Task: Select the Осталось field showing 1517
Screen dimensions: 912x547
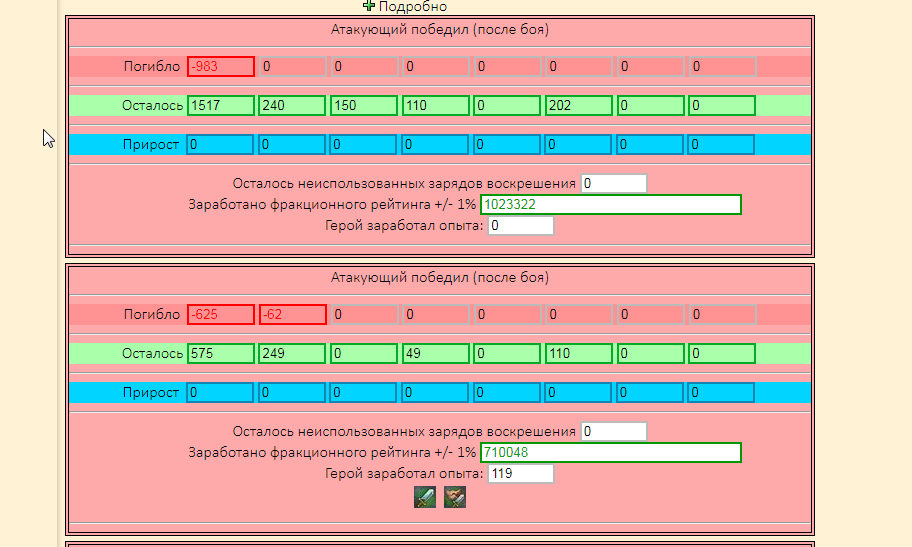Action: [x=221, y=105]
